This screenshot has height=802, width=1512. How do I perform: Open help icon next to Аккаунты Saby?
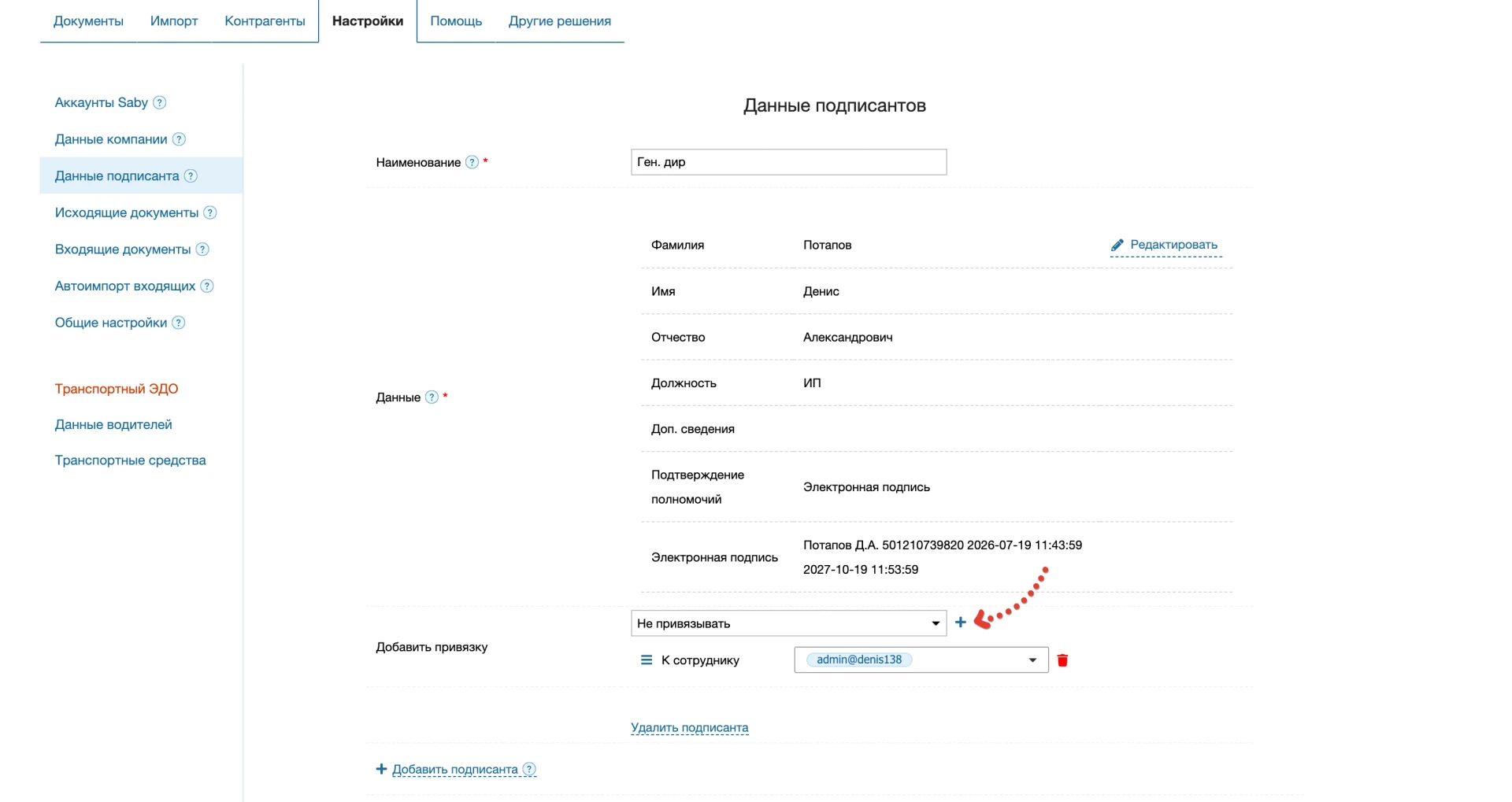[x=159, y=102]
